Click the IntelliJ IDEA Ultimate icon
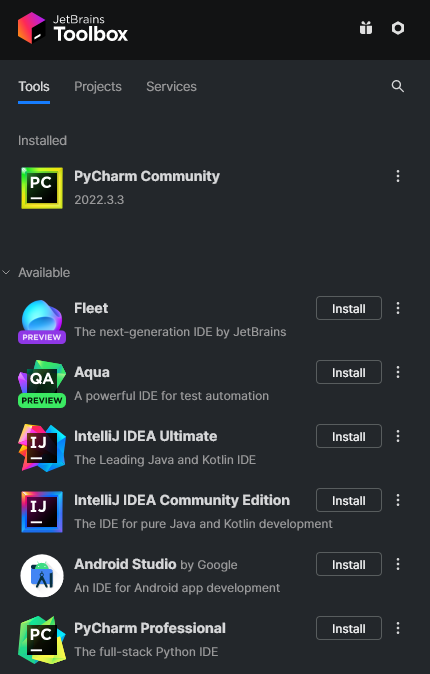The height and width of the screenshot is (674, 430). [x=42, y=447]
